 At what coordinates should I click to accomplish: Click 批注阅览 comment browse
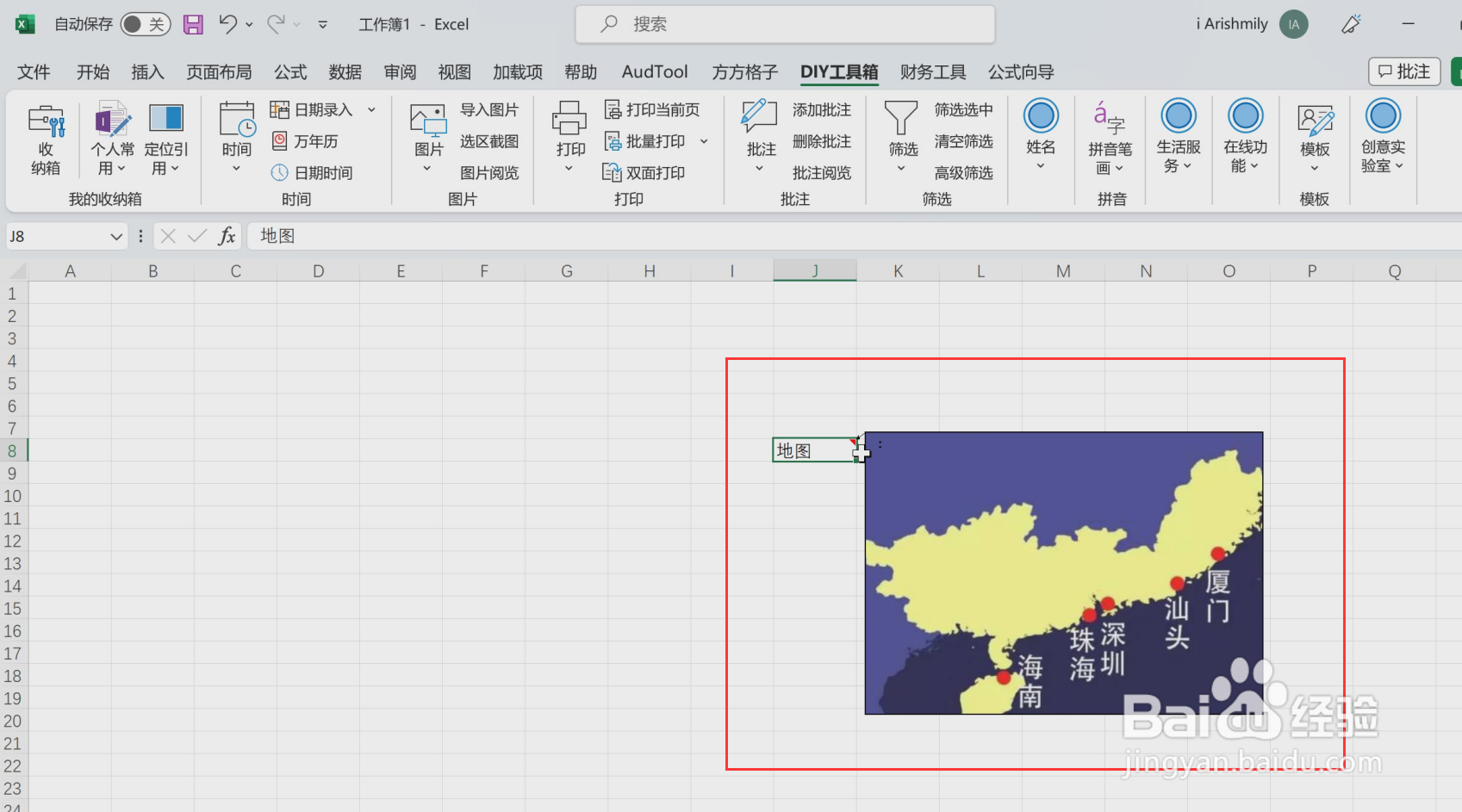(x=822, y=173)
